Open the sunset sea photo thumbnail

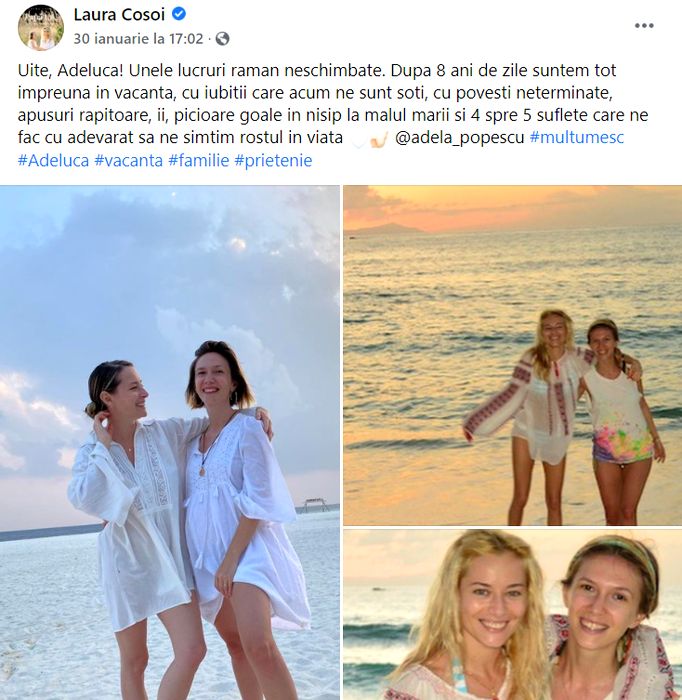(512, 355)
